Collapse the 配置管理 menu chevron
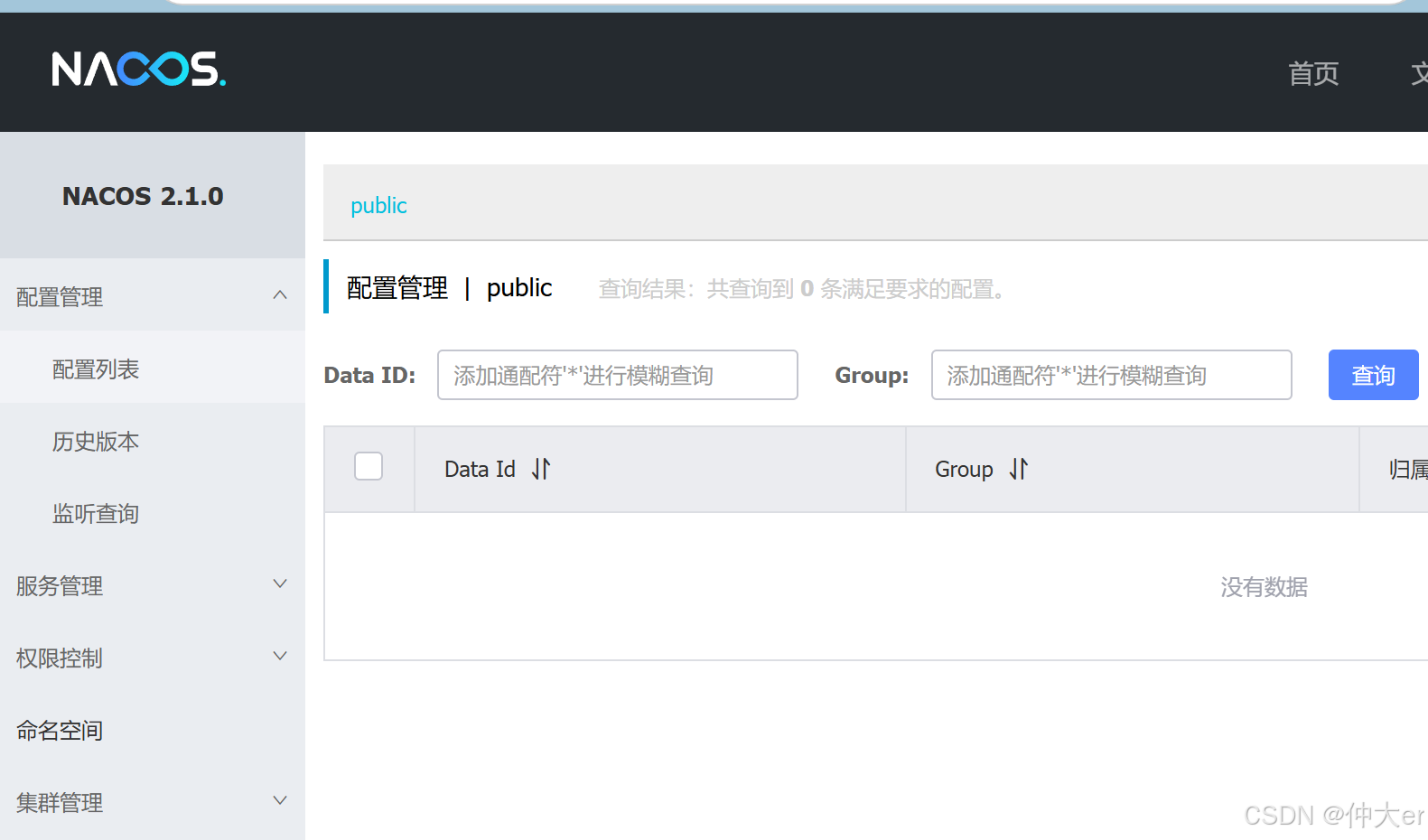Image resolution: width=1428 pixels, height=840 pixels. pyautogui.click(x=280, y=295)
